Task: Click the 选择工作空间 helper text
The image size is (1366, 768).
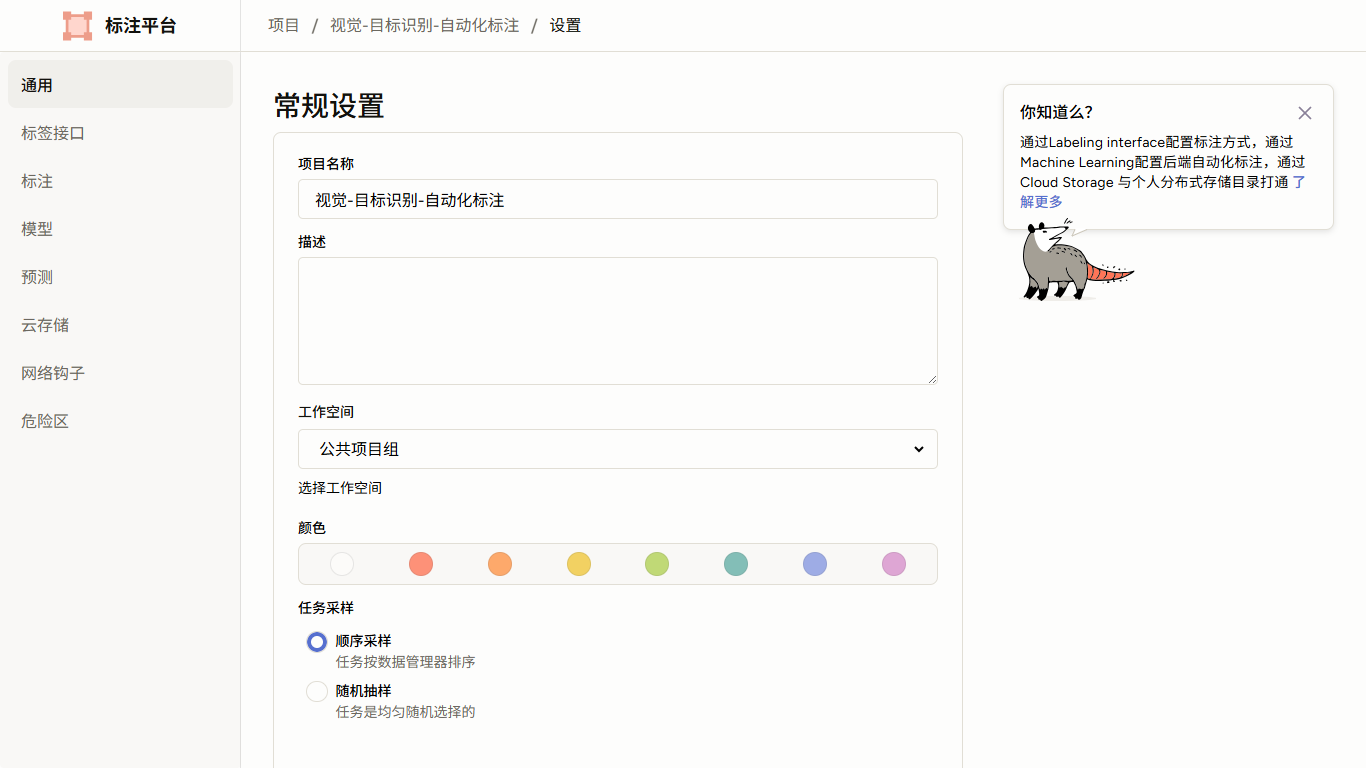Action: (x=340, y=488)
